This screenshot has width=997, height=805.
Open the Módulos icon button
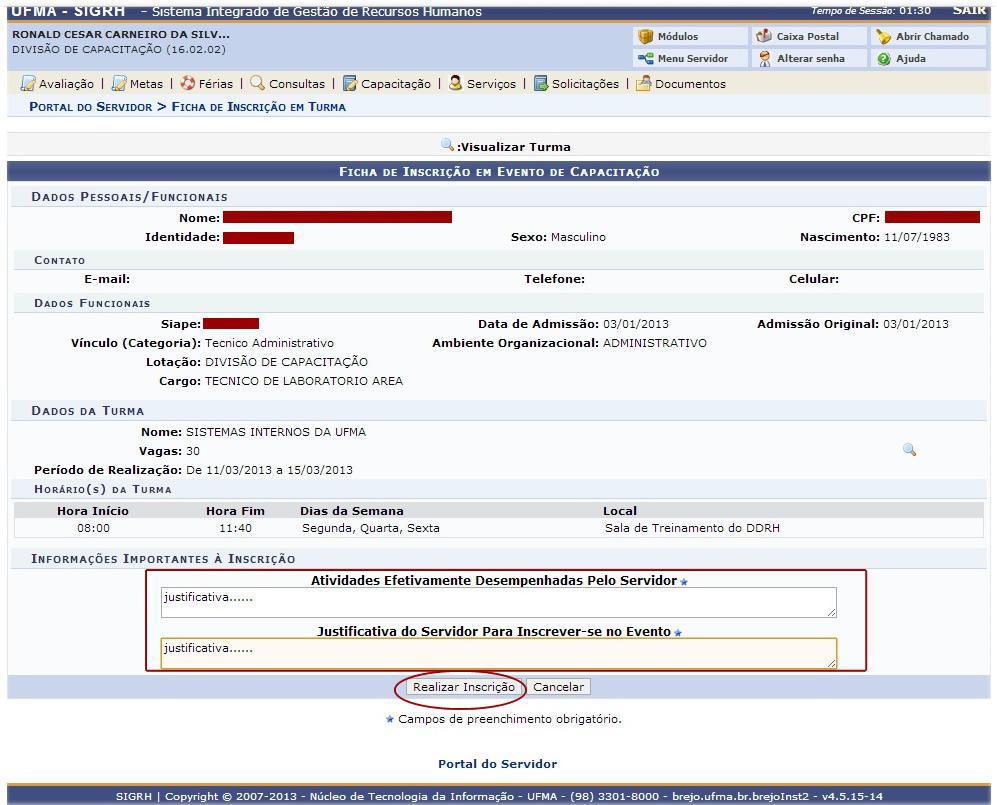[x=646, y=37]
